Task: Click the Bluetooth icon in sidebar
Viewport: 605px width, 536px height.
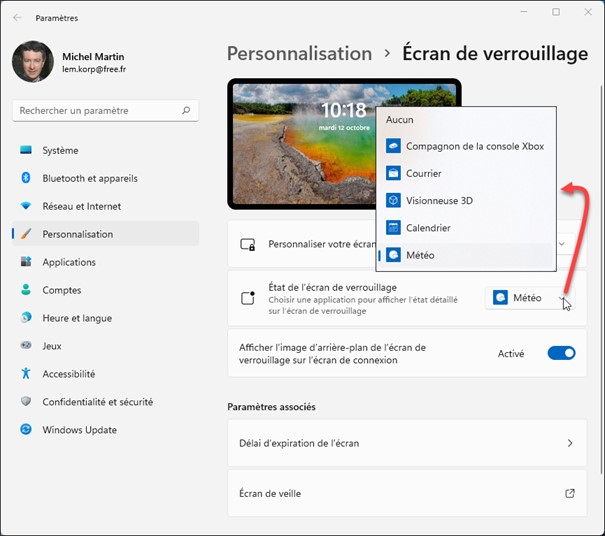Action: coord(26,178)
